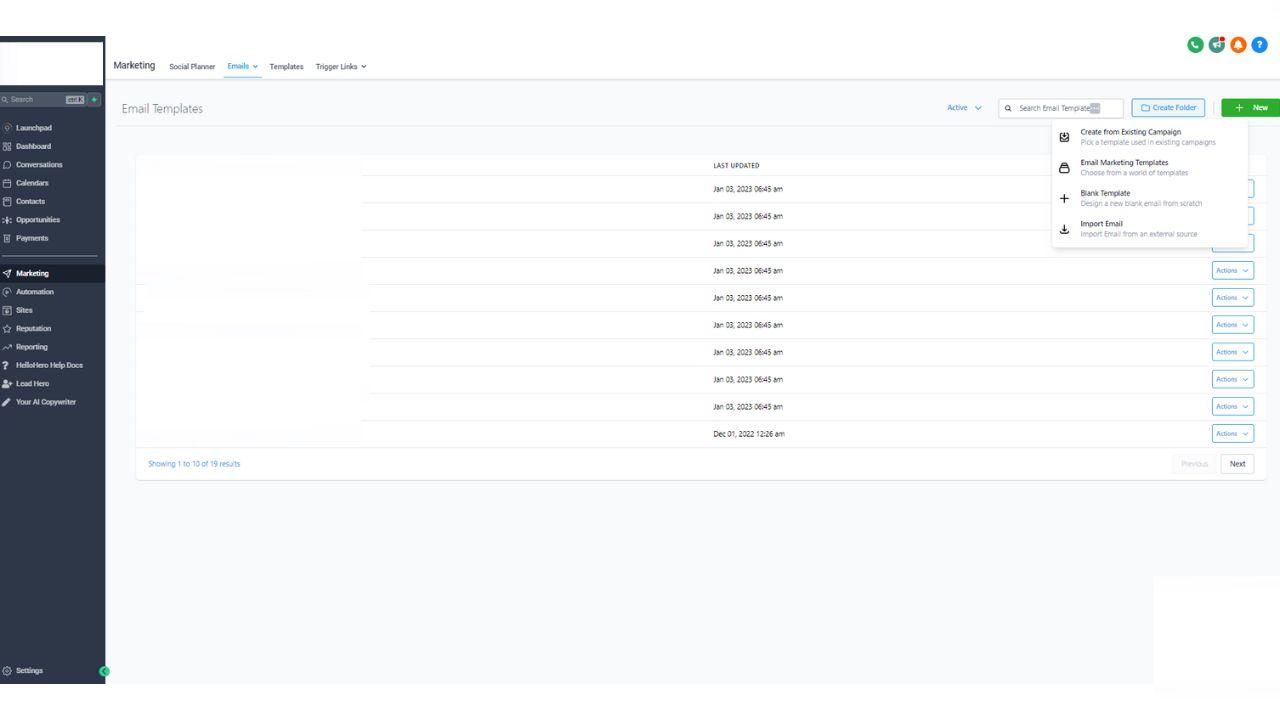Click the blue help question mark icon
Image resolution: width=1280 pixels, height=720 pixels.
(x=1259, y=44)
